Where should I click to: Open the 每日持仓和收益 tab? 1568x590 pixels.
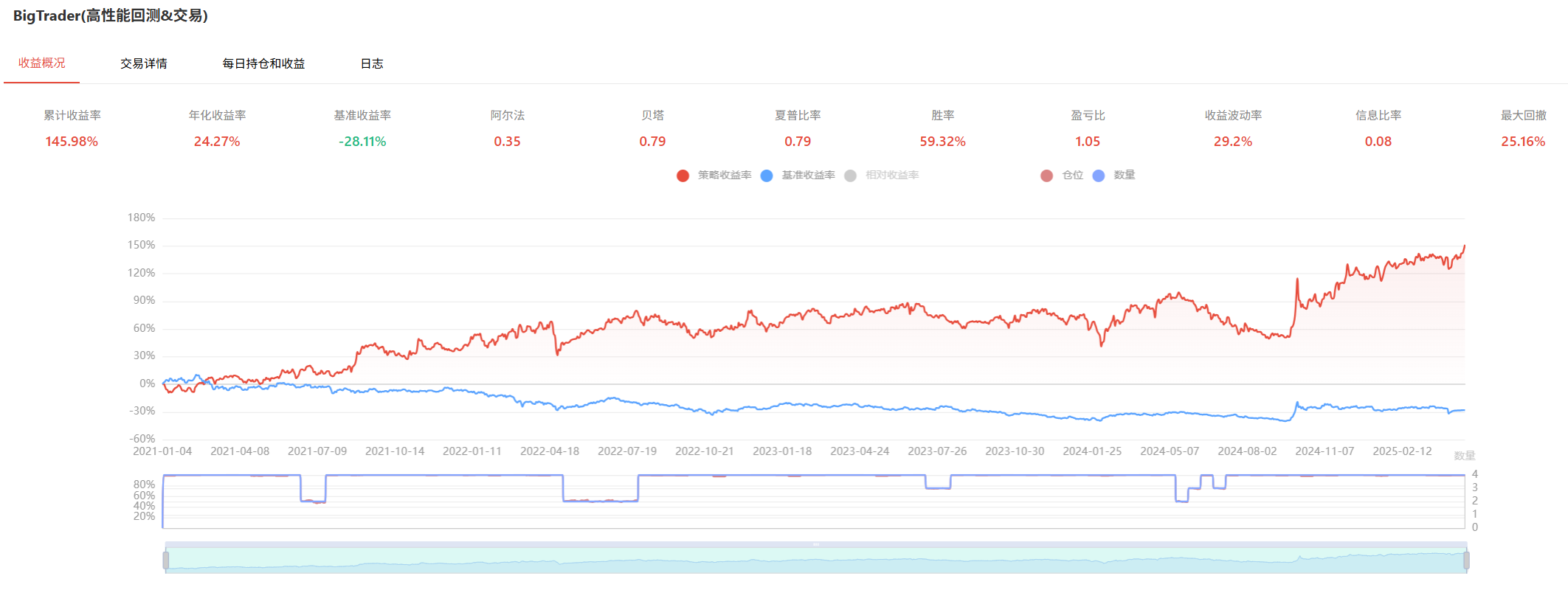pyautogui.click(x=263, y=63)
